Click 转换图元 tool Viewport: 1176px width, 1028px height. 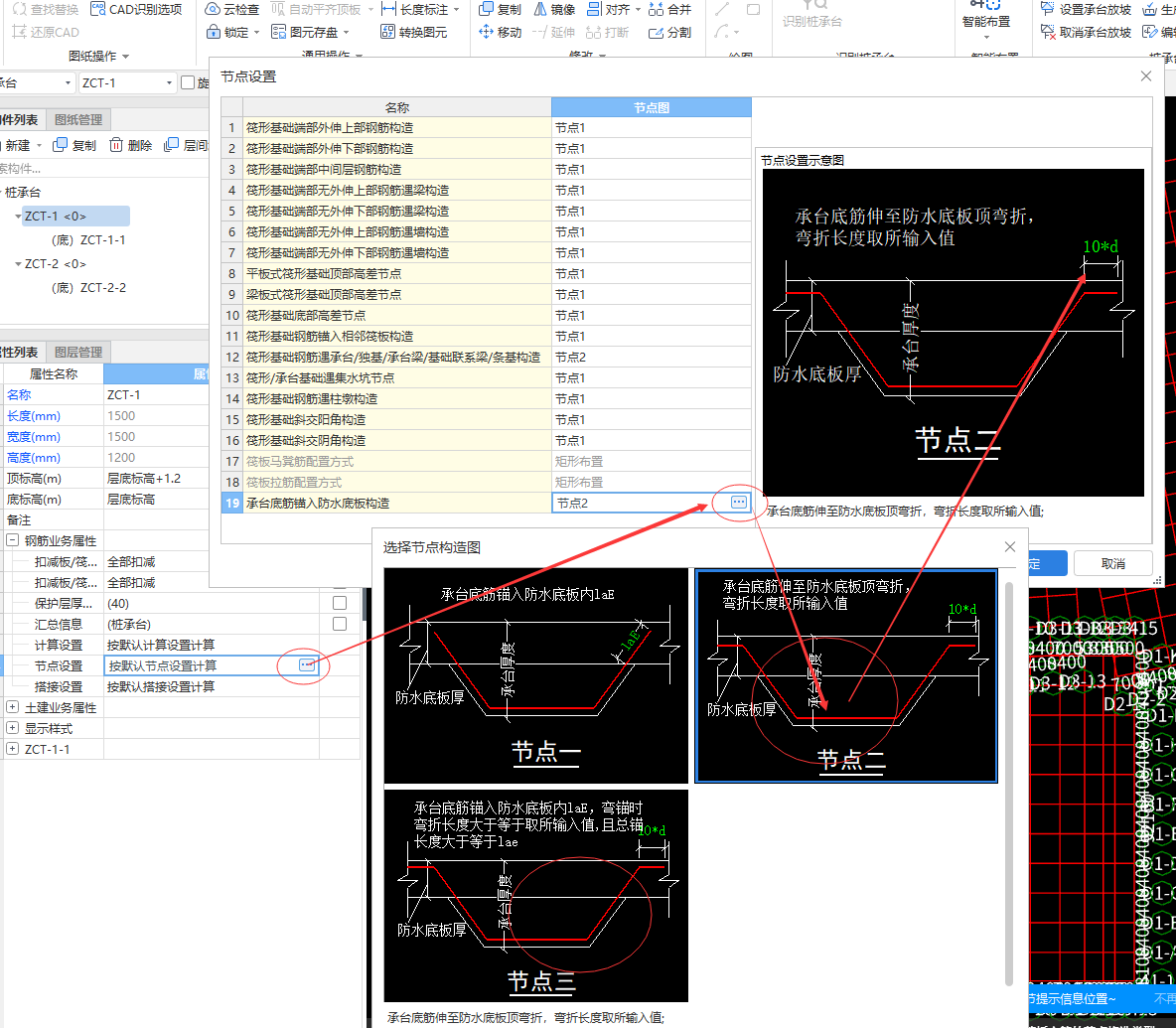(x=414, y=32)
